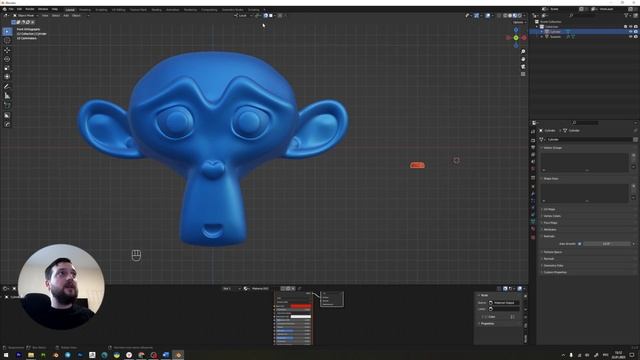Click the green Y axis navigation gizmo

tap(516, 38)
